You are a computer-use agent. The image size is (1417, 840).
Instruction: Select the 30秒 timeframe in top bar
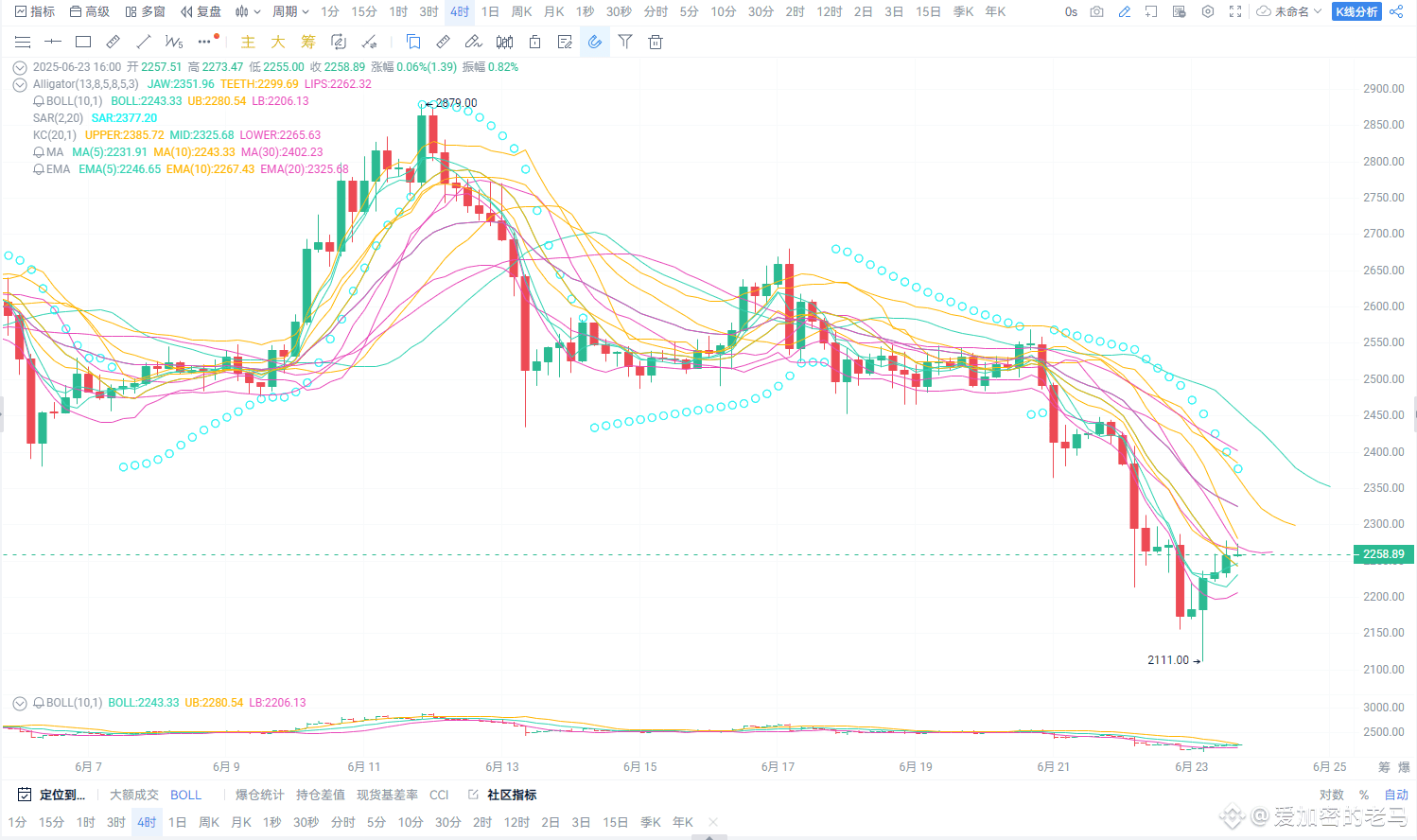[619, 11]
